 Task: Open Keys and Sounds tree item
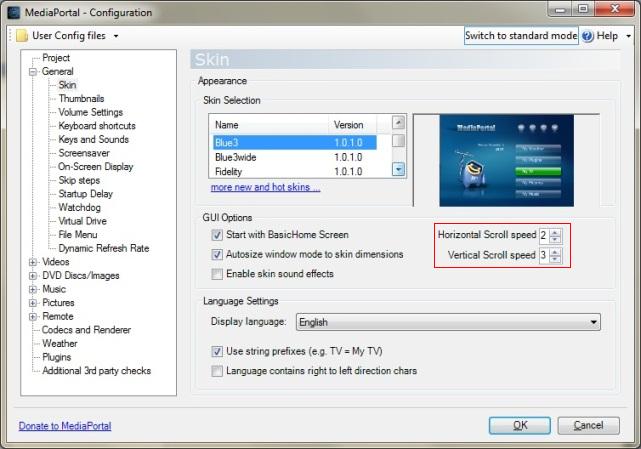94,139
